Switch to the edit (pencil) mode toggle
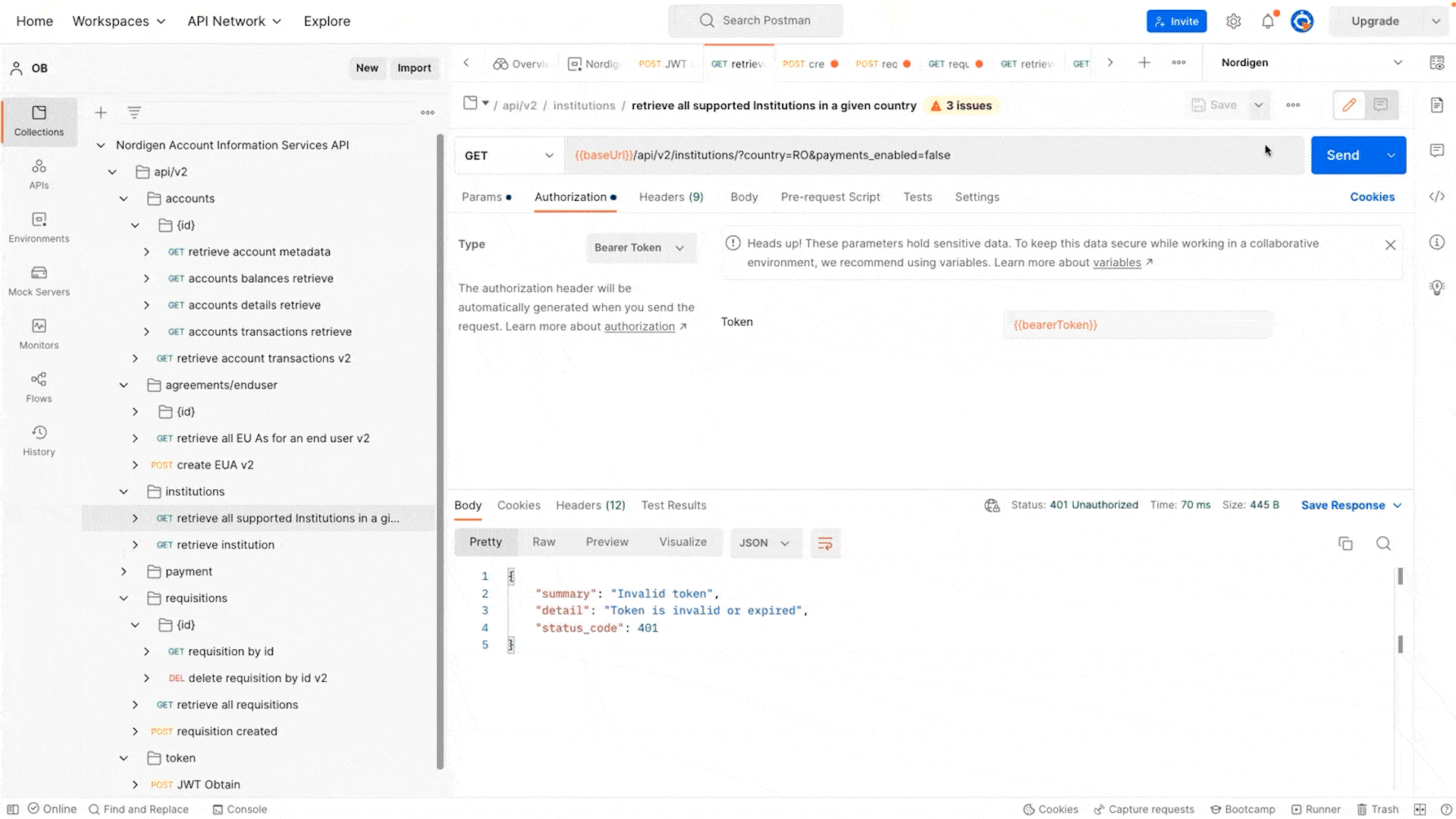 pyautogui.click(x=1349, y=105)
